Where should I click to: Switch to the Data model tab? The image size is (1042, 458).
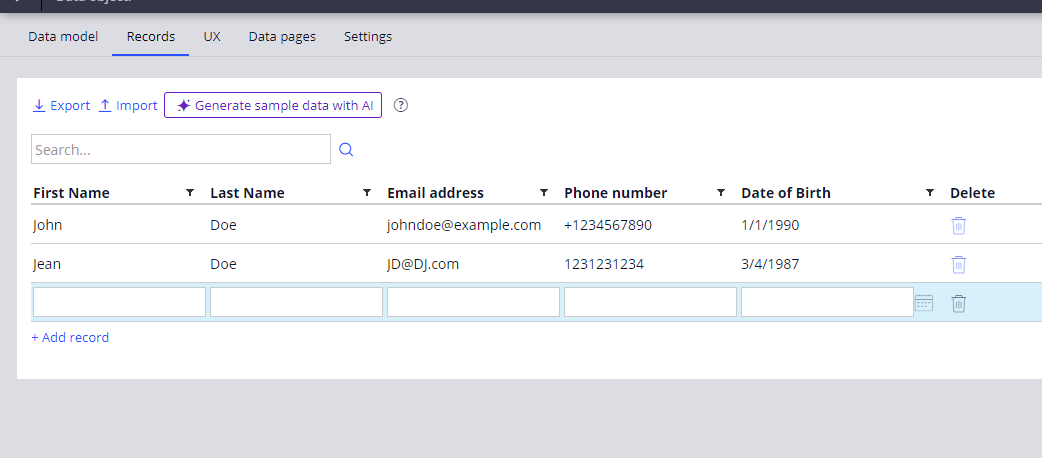pos(63,37)
